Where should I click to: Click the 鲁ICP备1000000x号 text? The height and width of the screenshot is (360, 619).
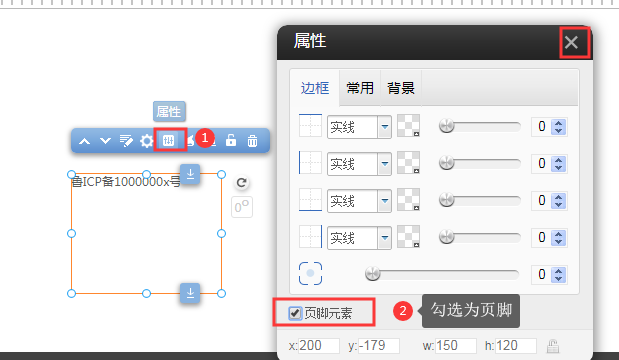tap(126, 182)
